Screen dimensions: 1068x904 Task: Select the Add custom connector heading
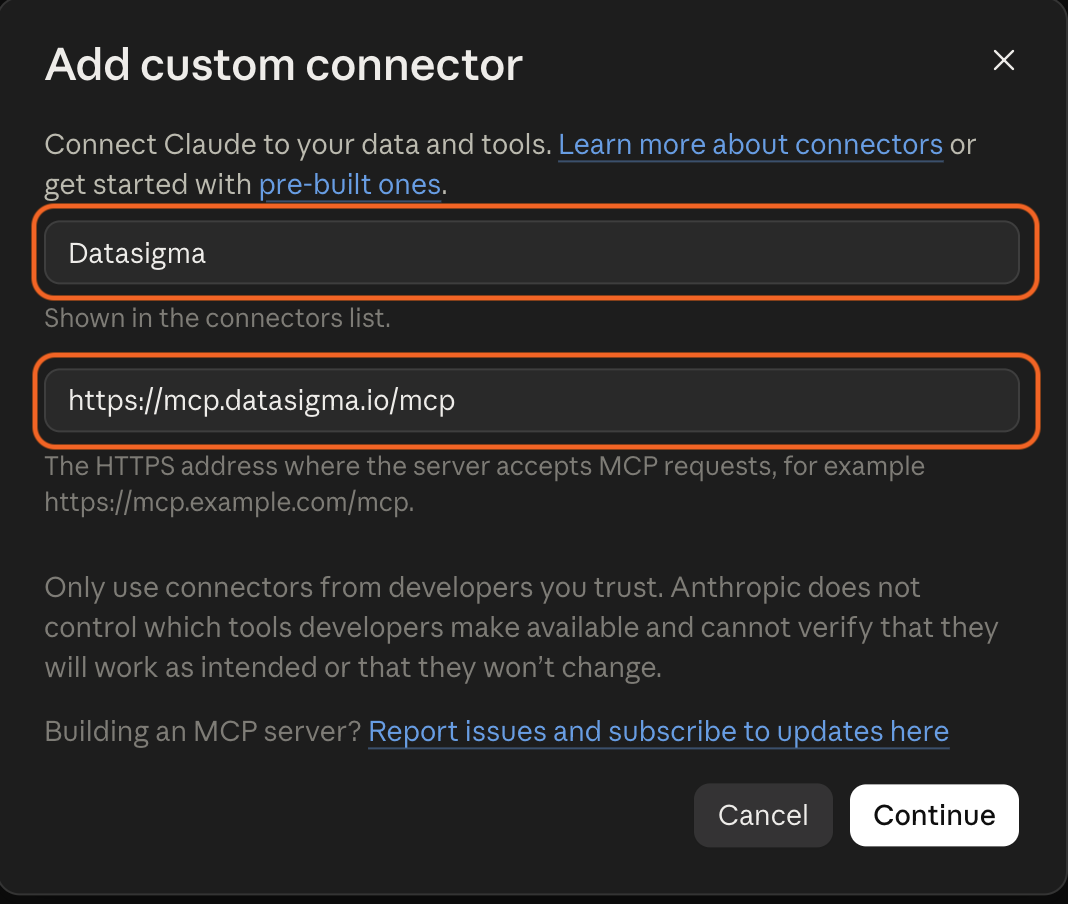283,65
